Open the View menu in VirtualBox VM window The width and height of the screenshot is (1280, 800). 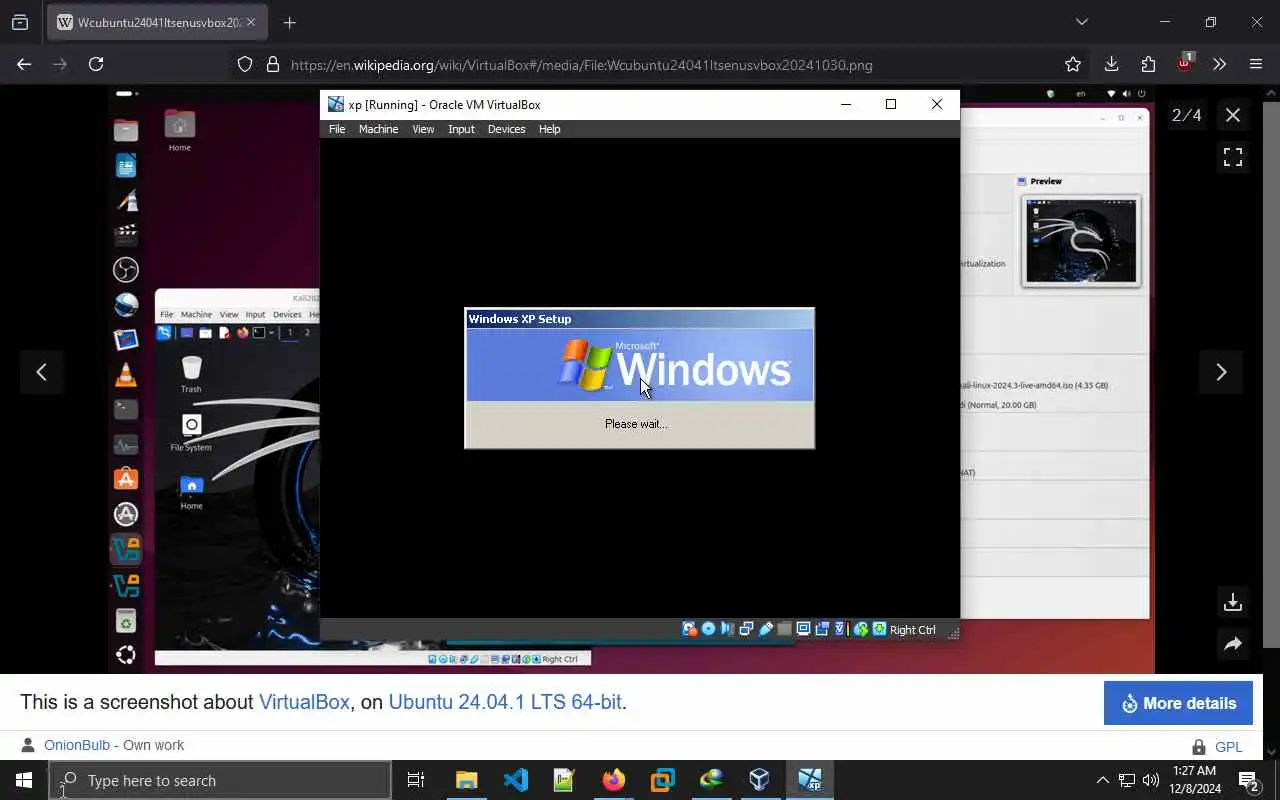click(423, 129)
